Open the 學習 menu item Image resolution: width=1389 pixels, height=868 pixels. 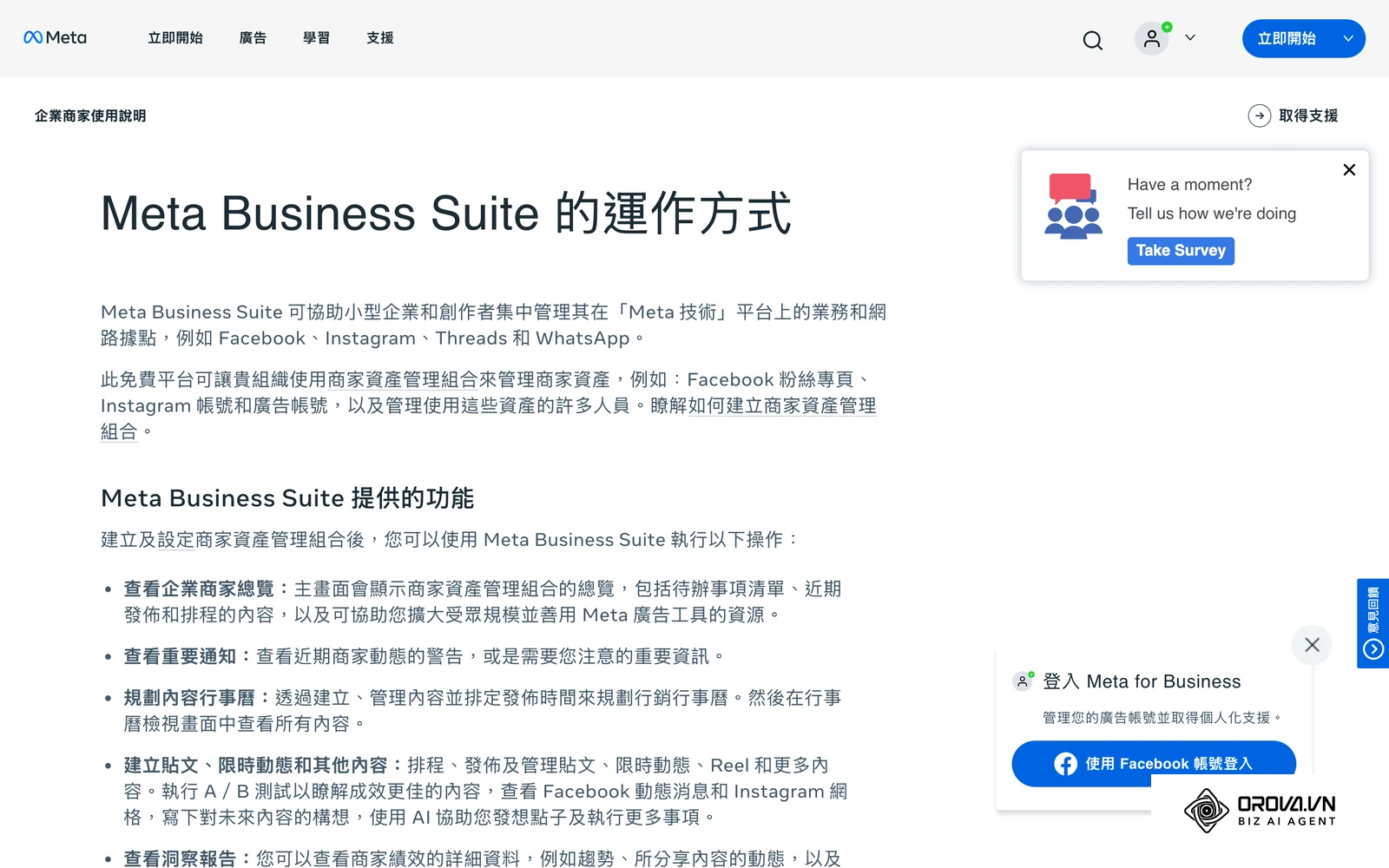coord(316,38)
